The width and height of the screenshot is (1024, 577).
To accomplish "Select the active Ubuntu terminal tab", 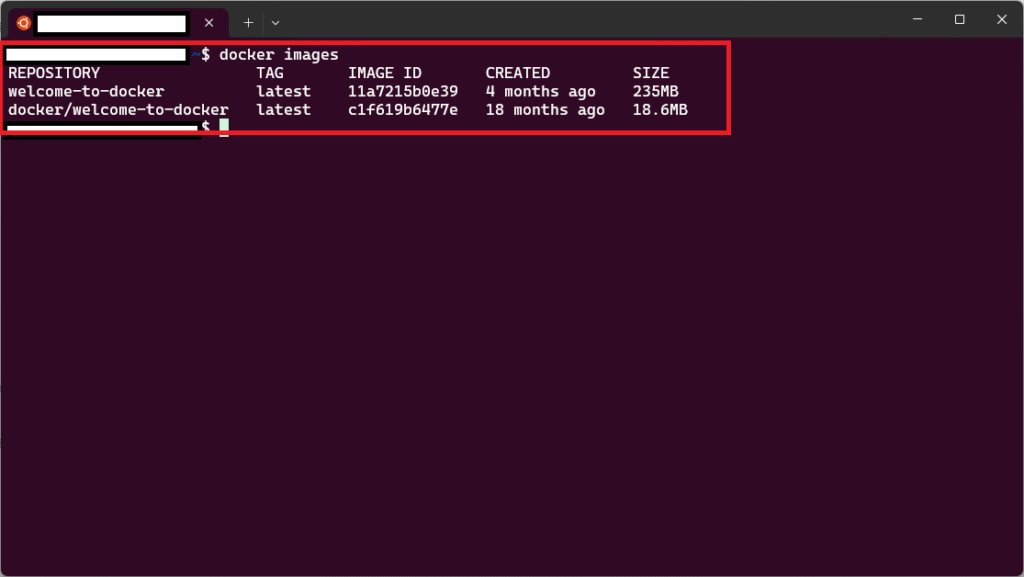I will point(118,23).
